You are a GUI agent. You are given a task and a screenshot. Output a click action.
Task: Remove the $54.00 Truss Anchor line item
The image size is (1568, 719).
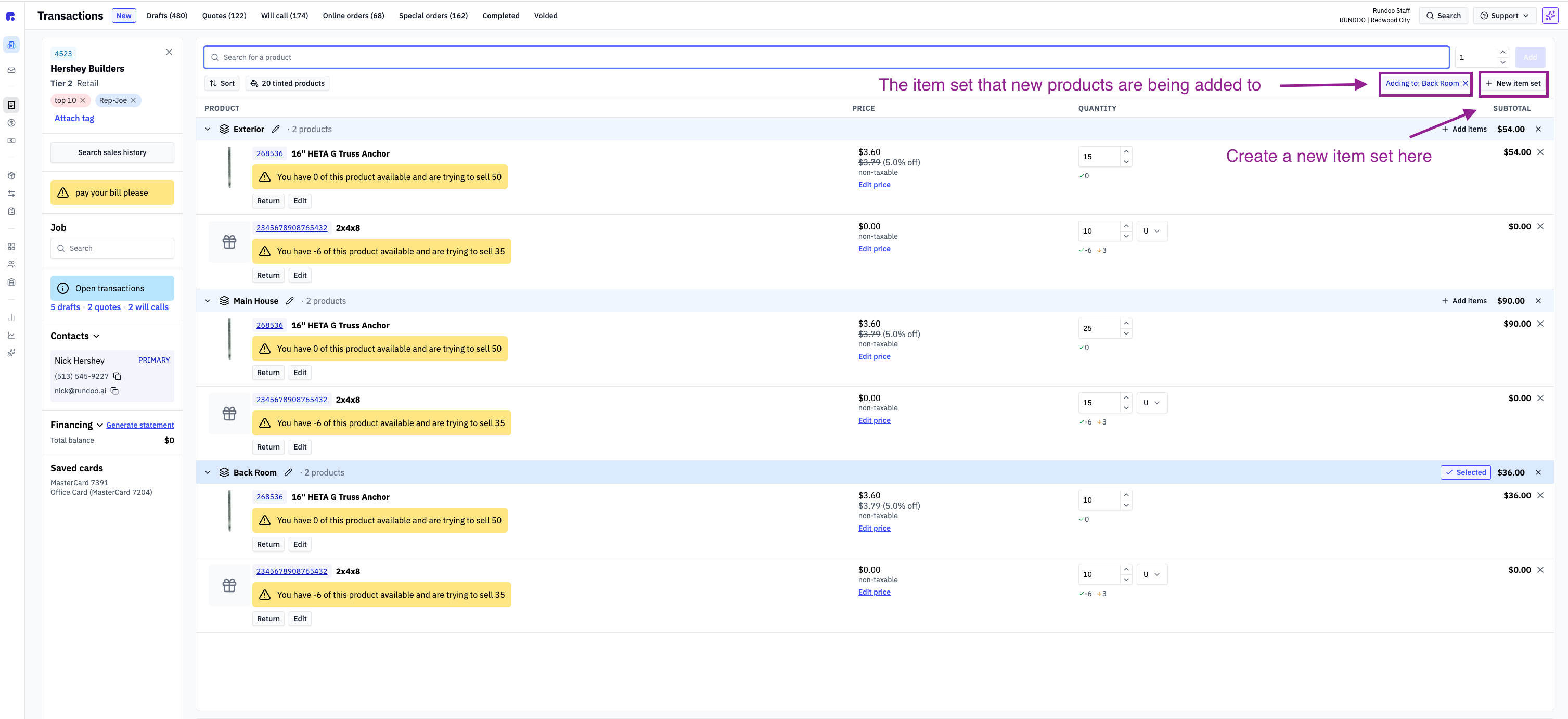point(1540,152)
